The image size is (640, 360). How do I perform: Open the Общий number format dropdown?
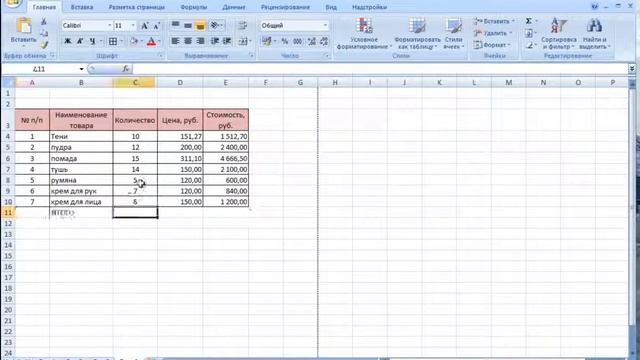coord(325,26)
